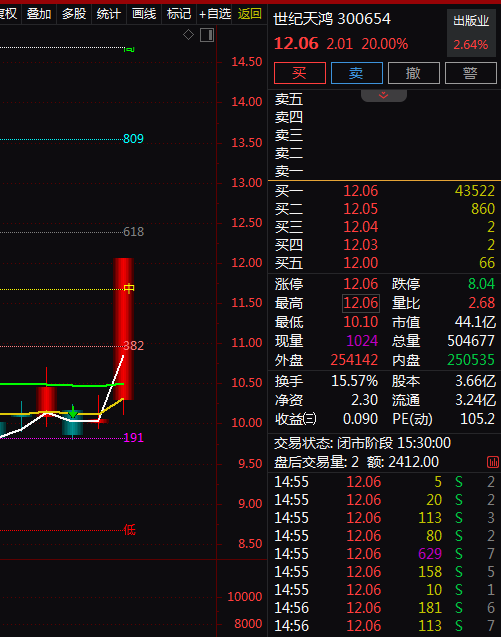Viewport: 501px width, 637px height.
Task: Select the 买五 price 12.00
Action: tap(361, 263)
